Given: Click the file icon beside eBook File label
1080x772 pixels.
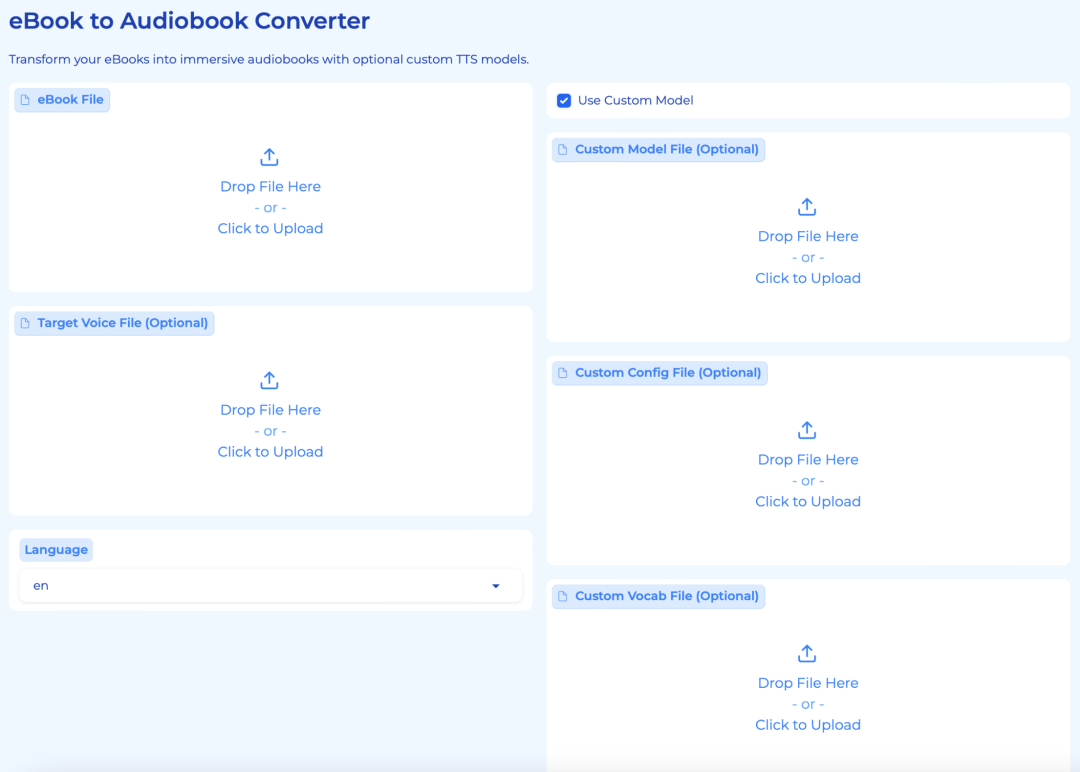Looking at the screenshot, I should [26, 100].
